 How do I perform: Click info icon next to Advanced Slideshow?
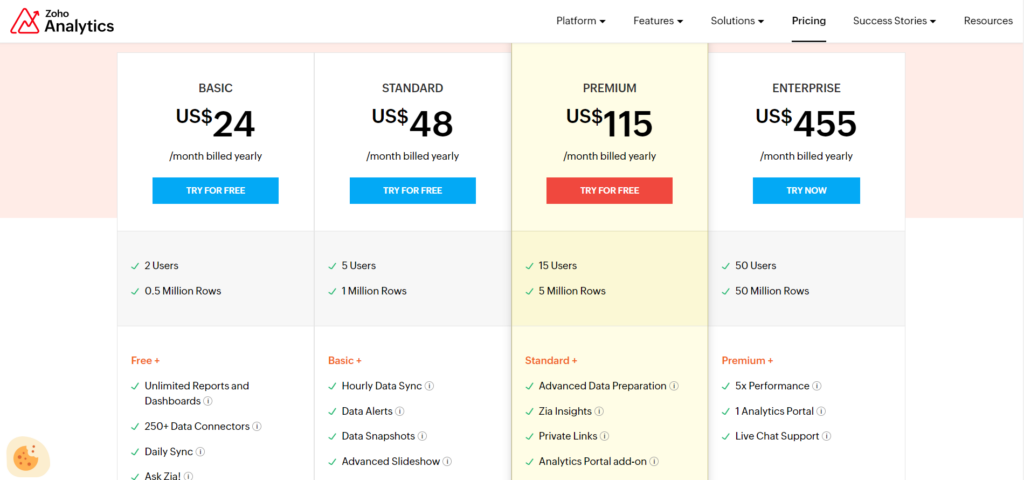coord(447,462)
